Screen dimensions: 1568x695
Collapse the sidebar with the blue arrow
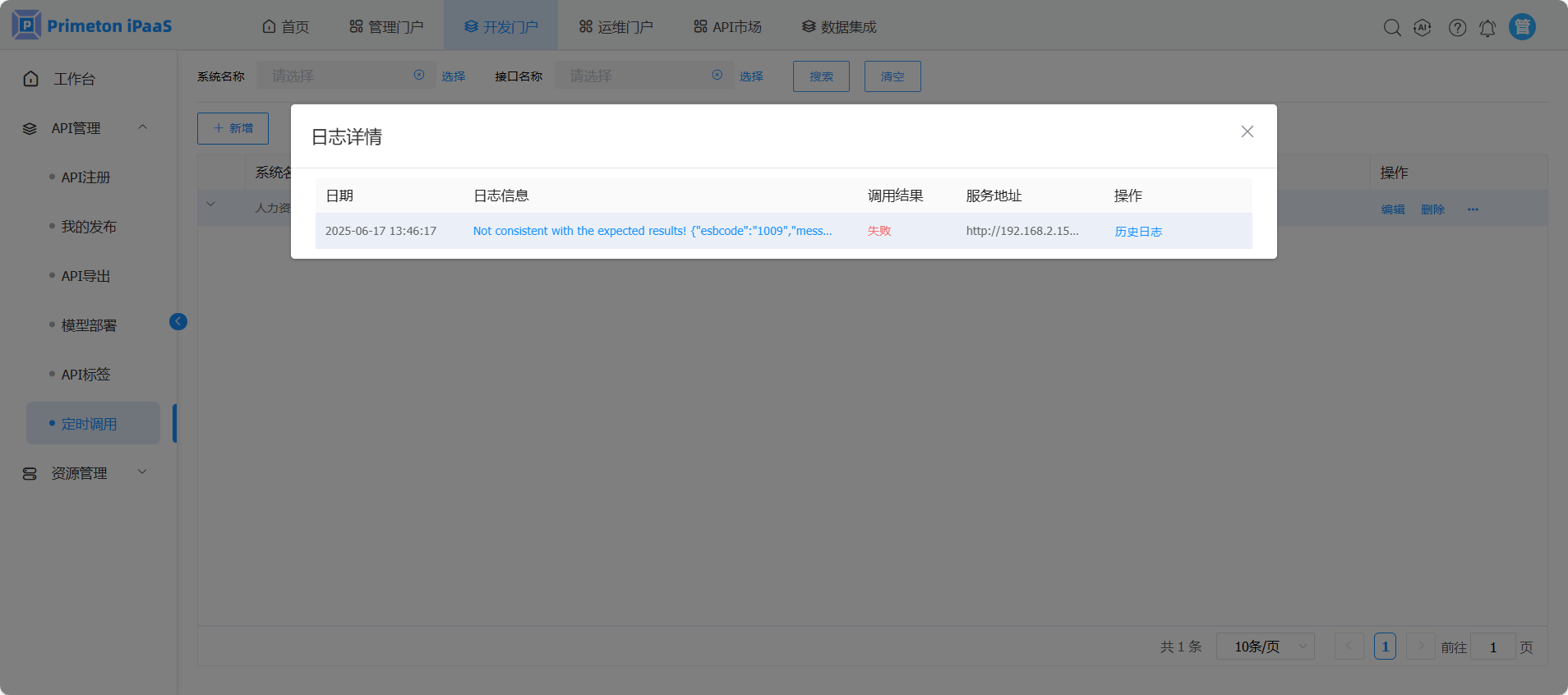178,322
